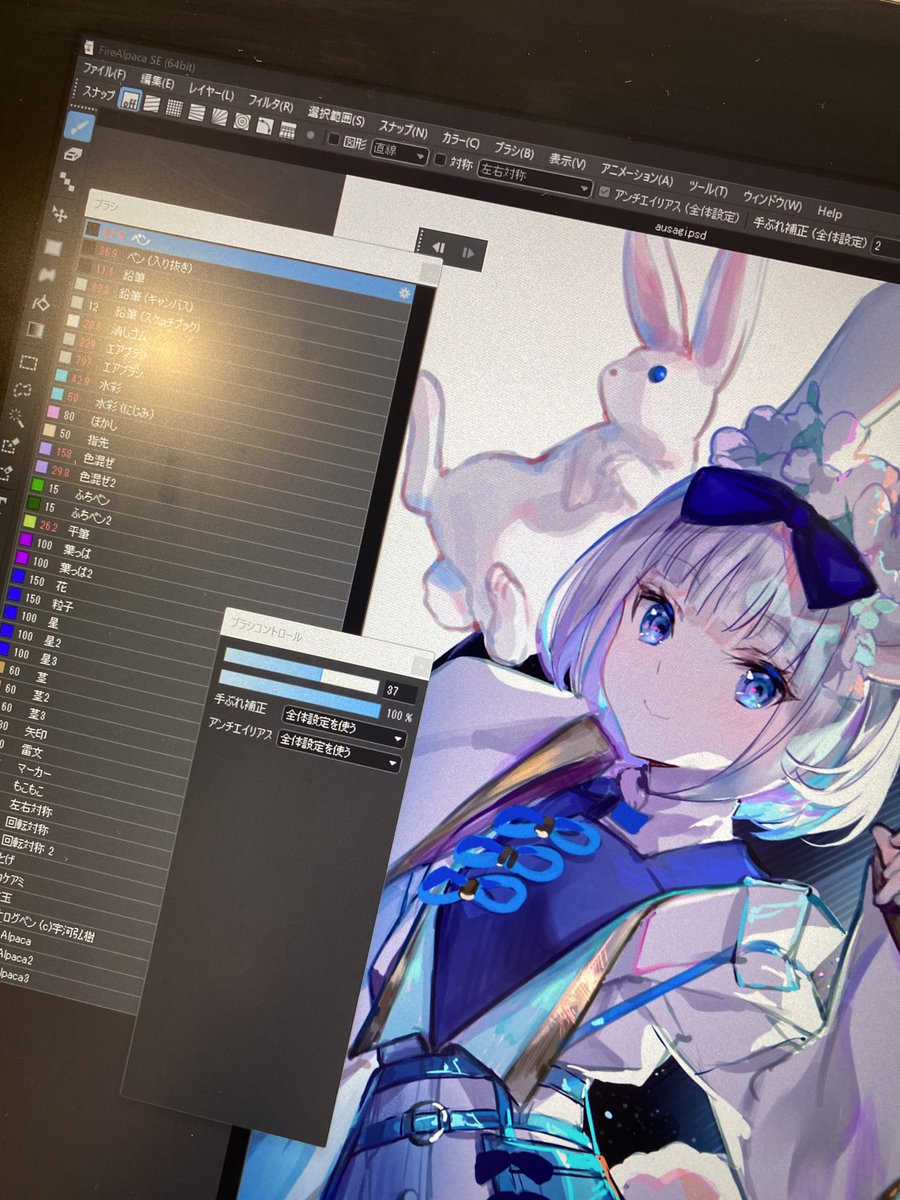
Task: Select the Gradient tool icon
Action: click(36, 329)
